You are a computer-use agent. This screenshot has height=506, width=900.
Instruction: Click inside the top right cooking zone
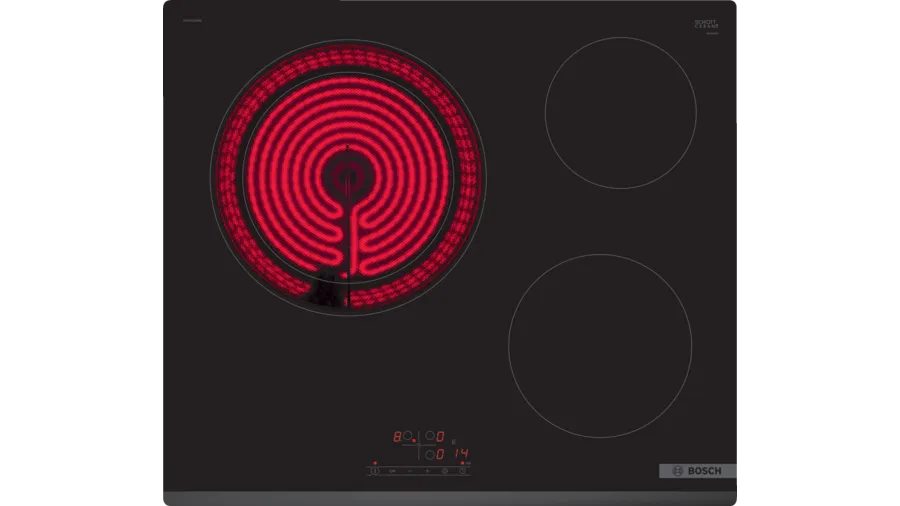[620, 112]
